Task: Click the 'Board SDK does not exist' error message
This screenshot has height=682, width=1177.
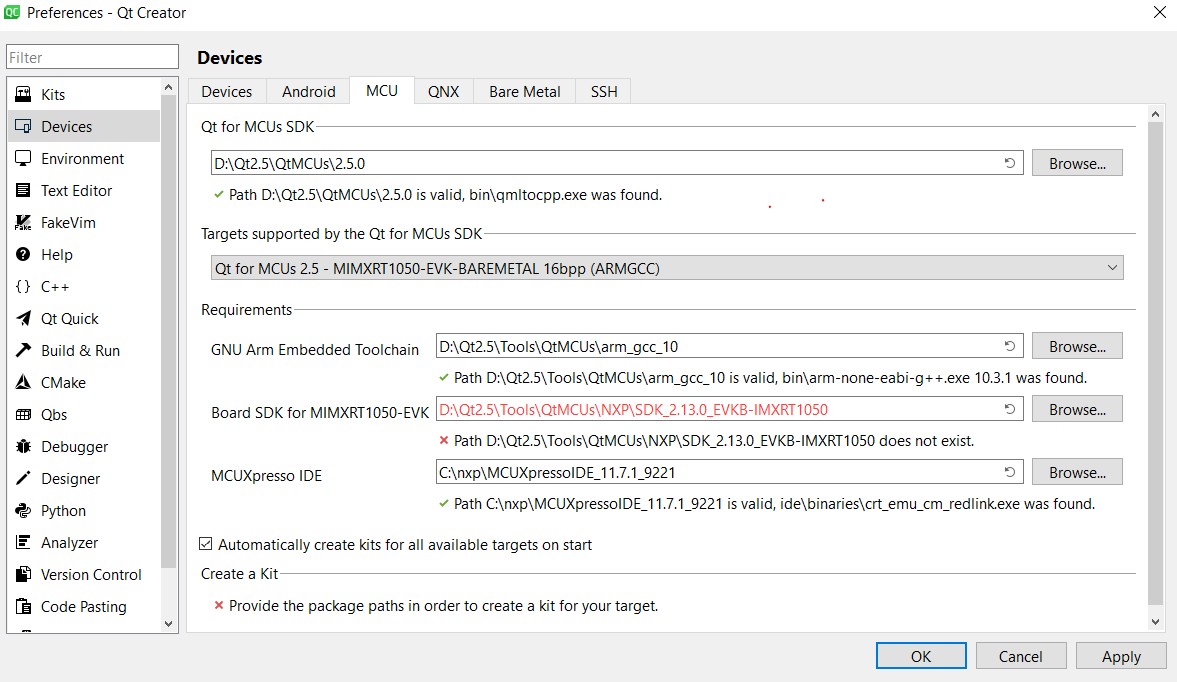Action: pos(714,440)
